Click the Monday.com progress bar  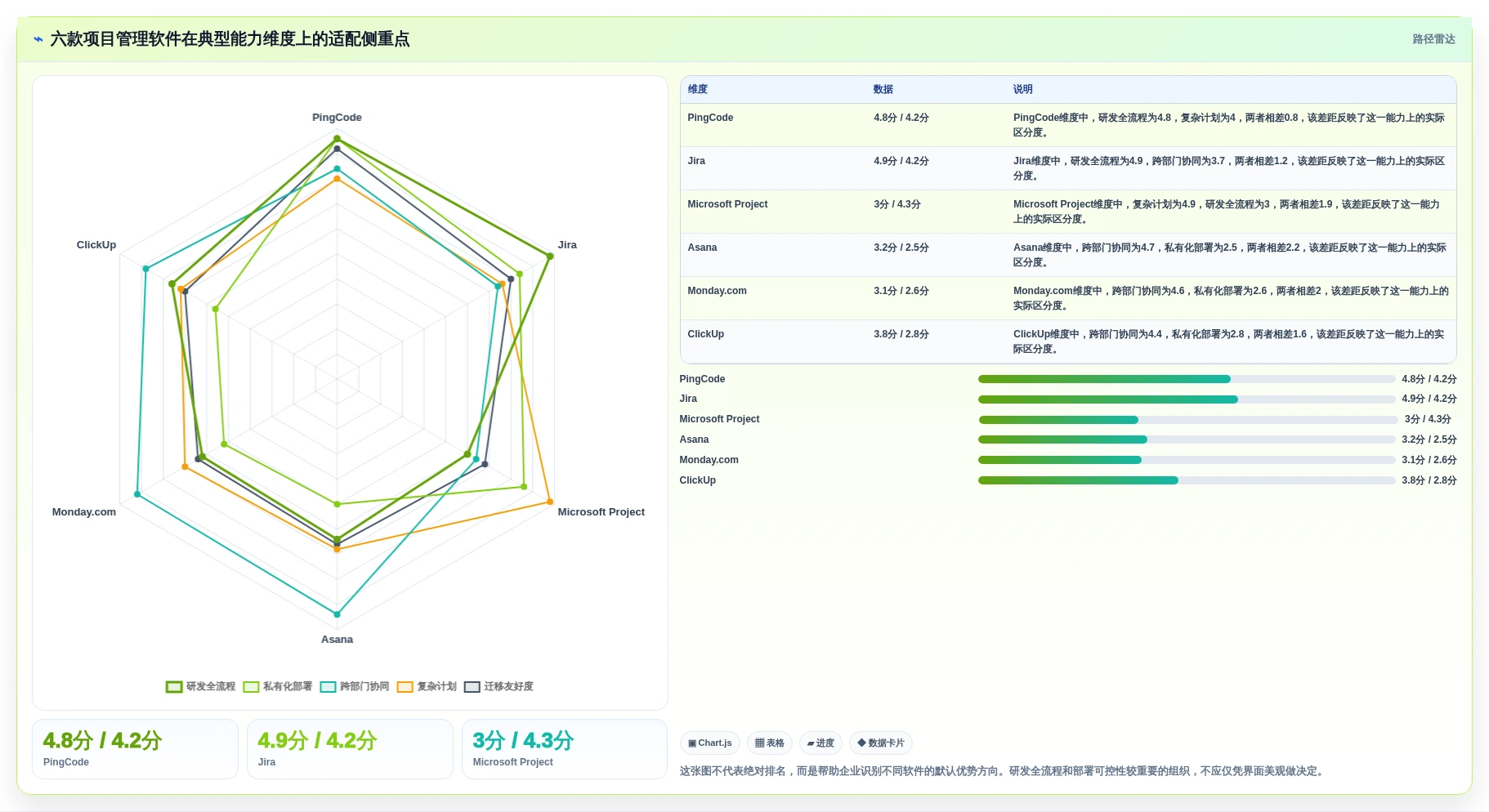[x=1187, y=460]
